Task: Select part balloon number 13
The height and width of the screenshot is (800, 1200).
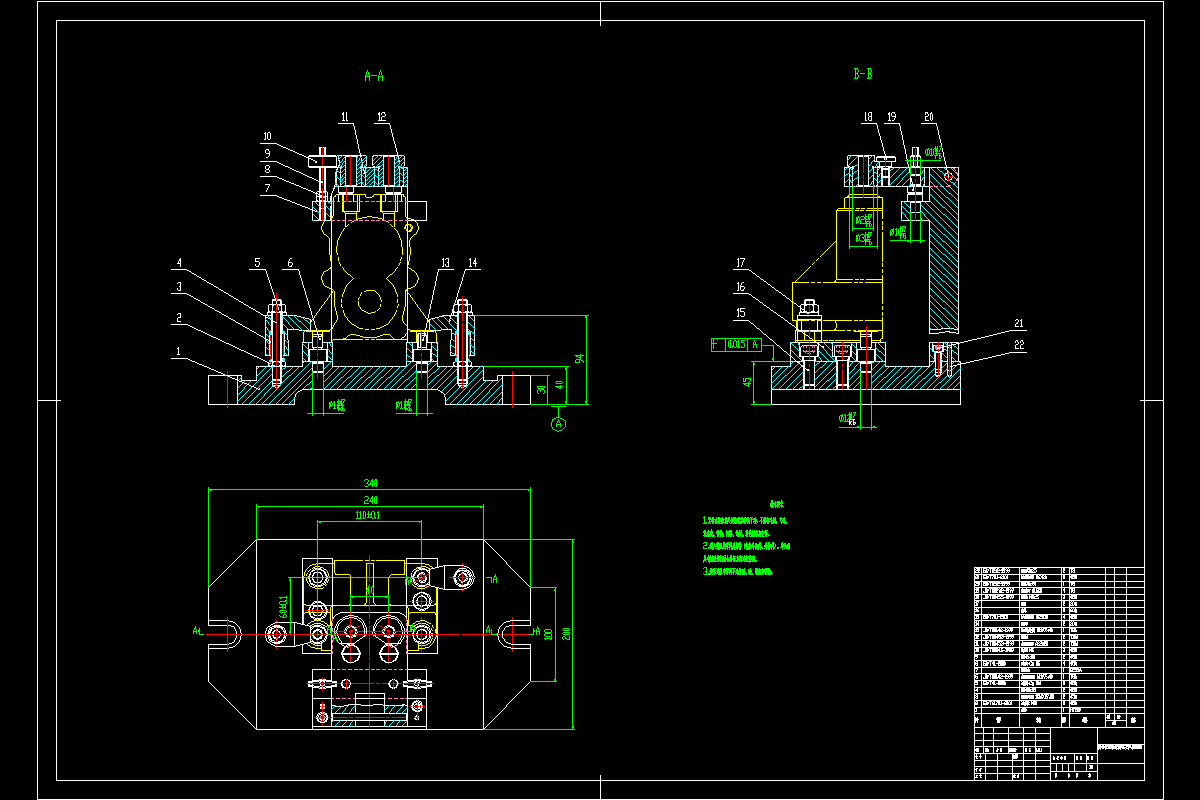Action: pos(445,263)
